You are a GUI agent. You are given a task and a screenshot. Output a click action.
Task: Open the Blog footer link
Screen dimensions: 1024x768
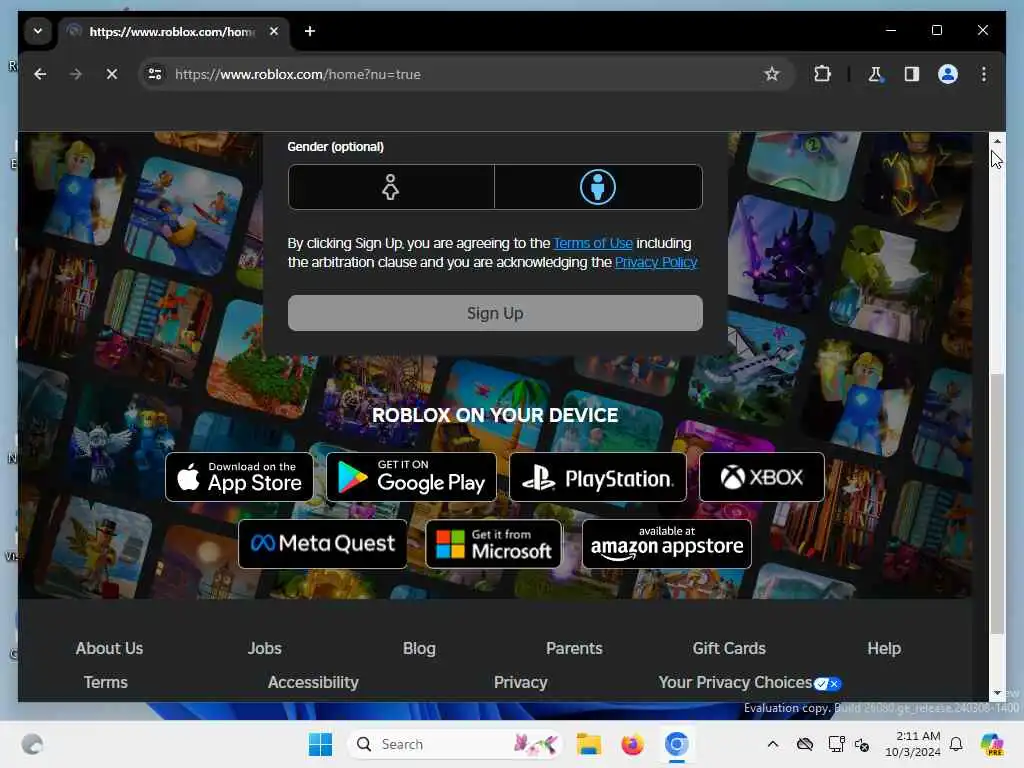pyautogui.click(x=419, y=648)
